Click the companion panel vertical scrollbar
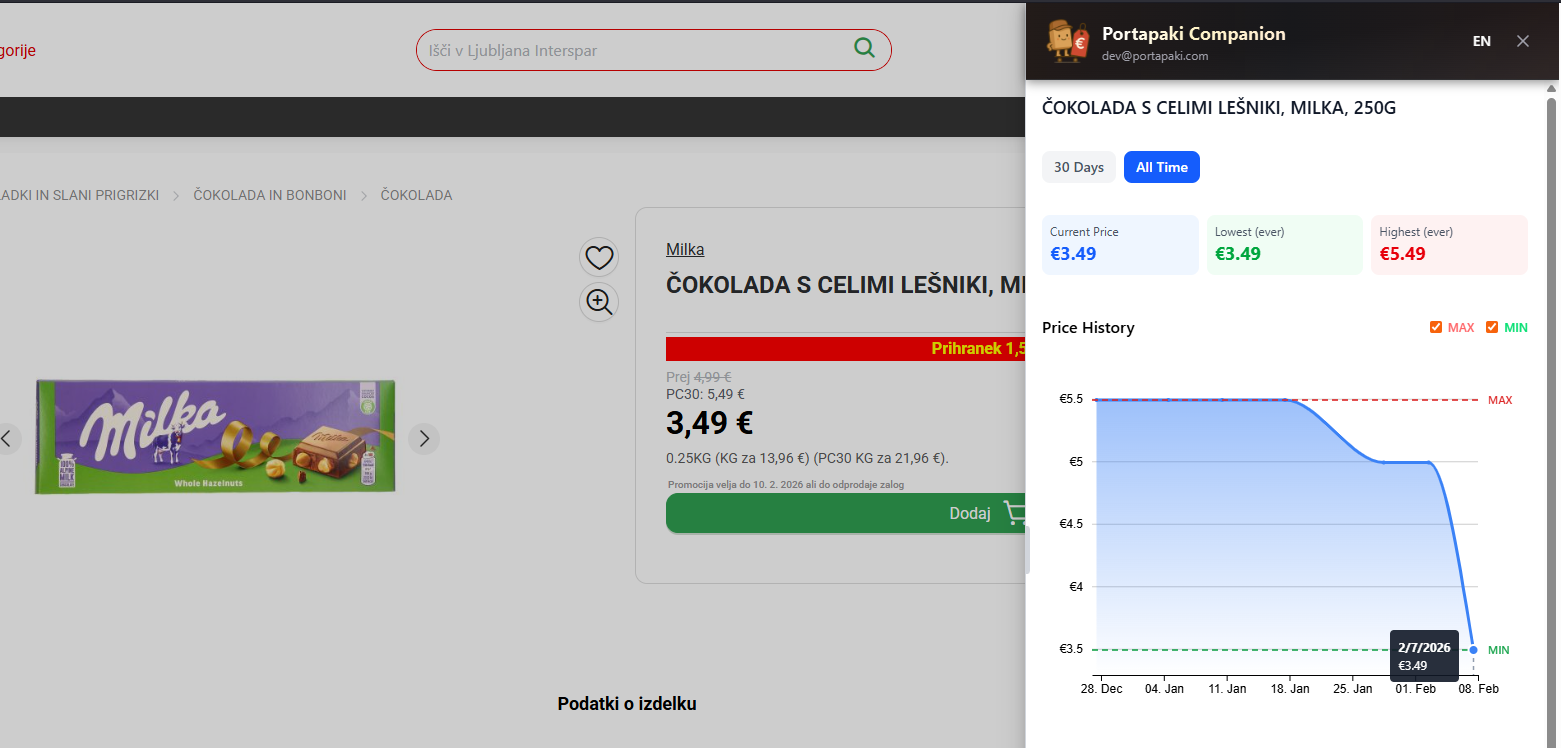 click(1552, 420)
